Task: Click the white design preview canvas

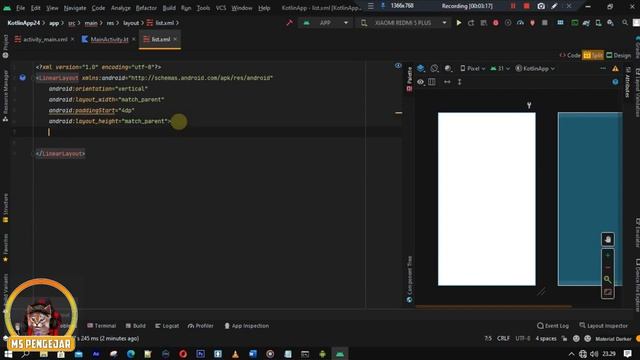Action: pos(487,199)
